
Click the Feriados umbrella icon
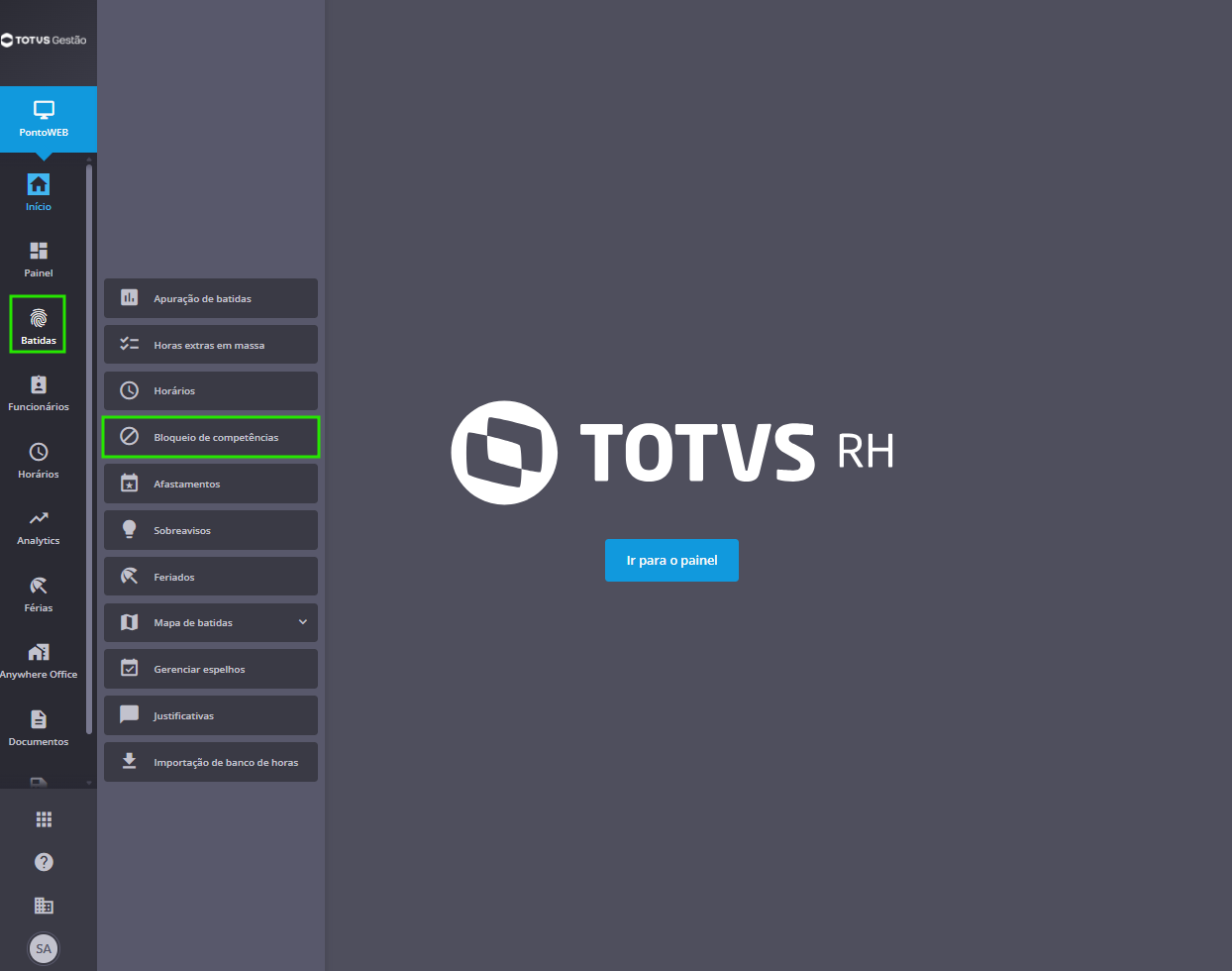pos(129,576)
